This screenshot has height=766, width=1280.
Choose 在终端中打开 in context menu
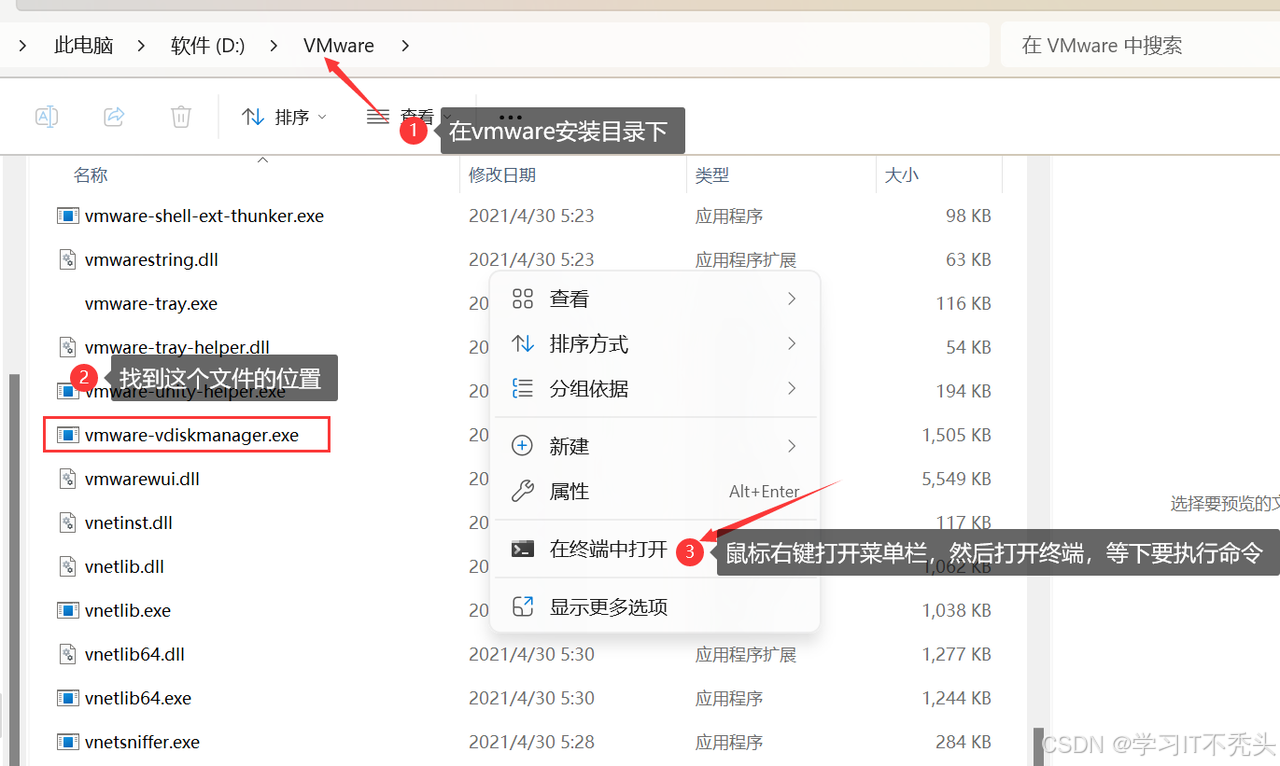coord(655,549)
